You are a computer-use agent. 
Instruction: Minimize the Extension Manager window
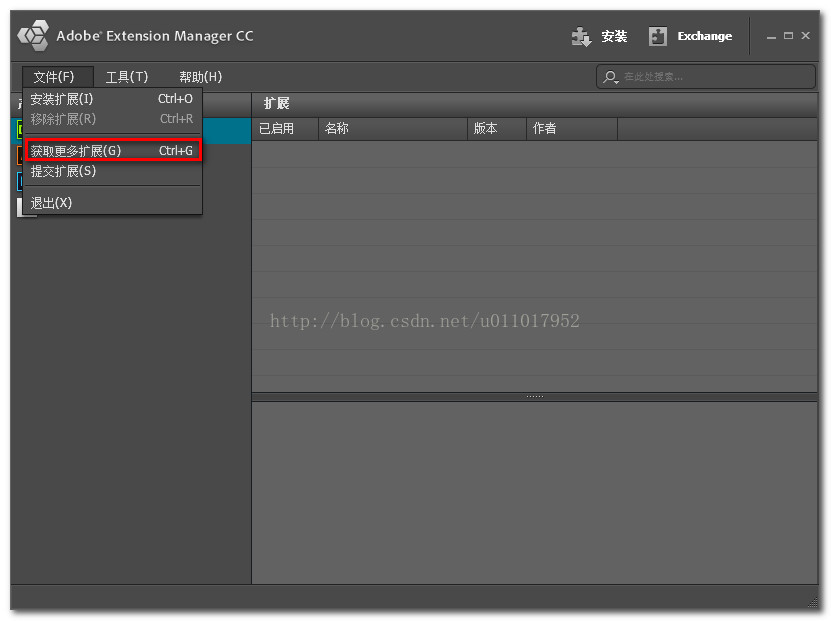click(x=771, y=37)
